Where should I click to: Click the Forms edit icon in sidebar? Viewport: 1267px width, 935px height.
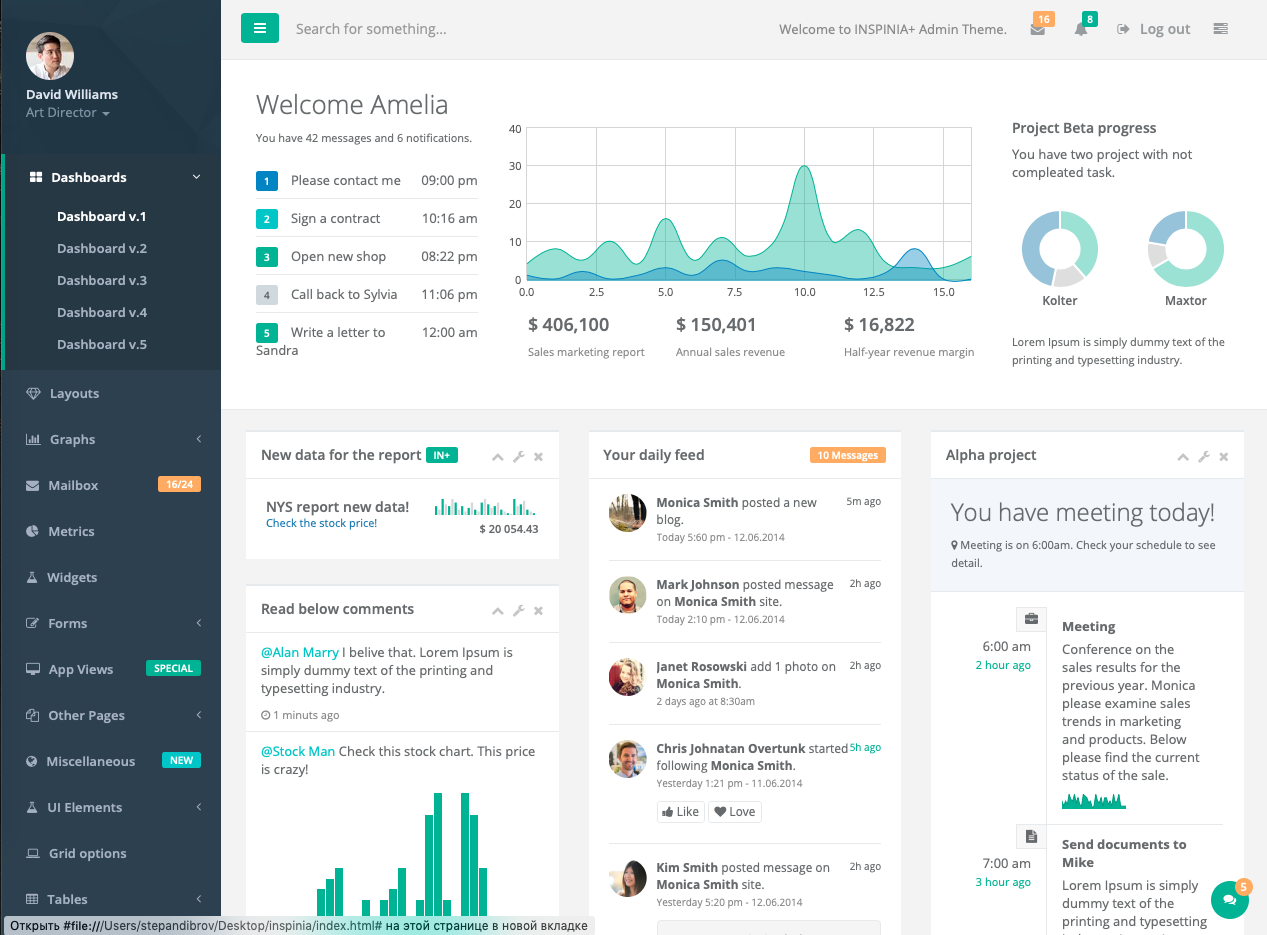32,623
